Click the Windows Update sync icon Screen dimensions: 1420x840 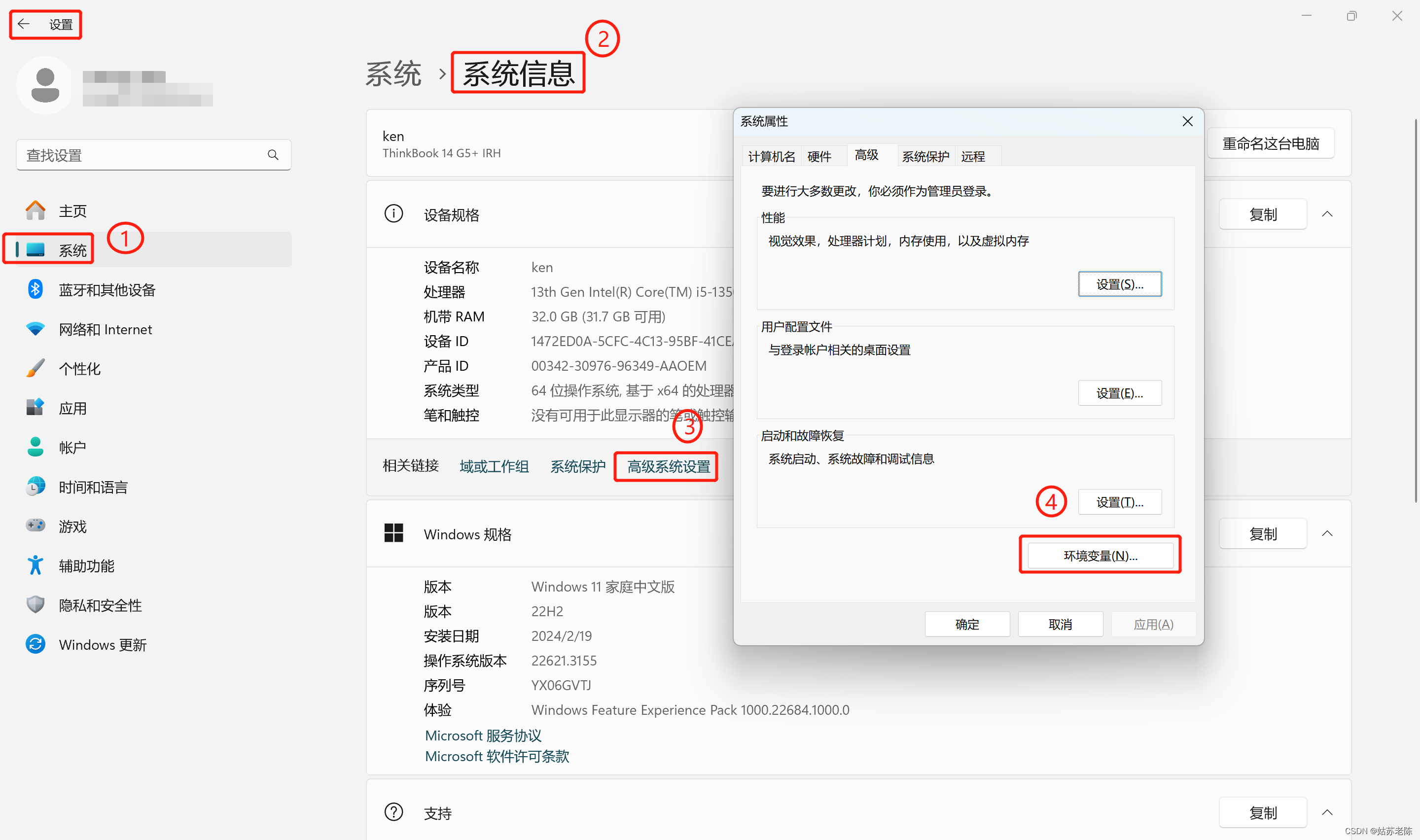pos(35,644)
